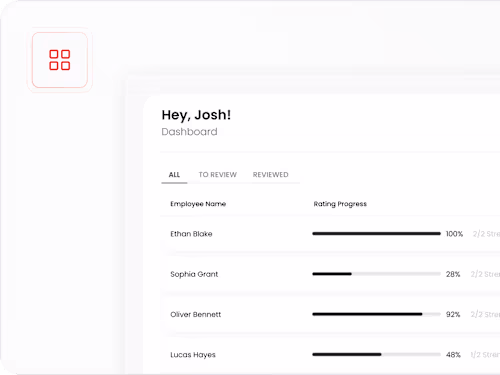Viewport: 500px width, 375px height.
Task: Switch to the REVIEWED tab
Action: (x=270, y=175)
